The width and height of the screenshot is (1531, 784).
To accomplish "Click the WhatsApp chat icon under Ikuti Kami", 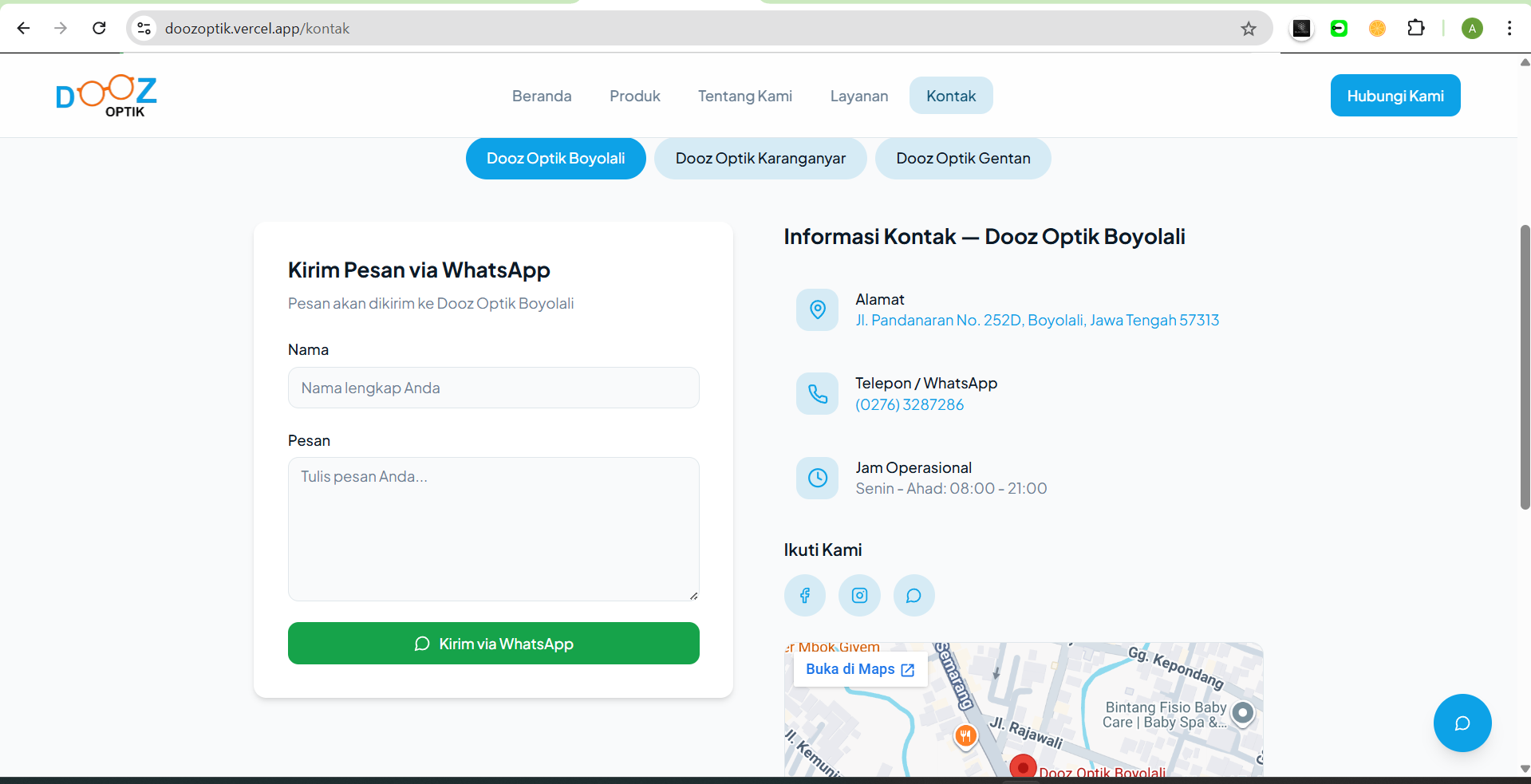I will click(913, 595).
